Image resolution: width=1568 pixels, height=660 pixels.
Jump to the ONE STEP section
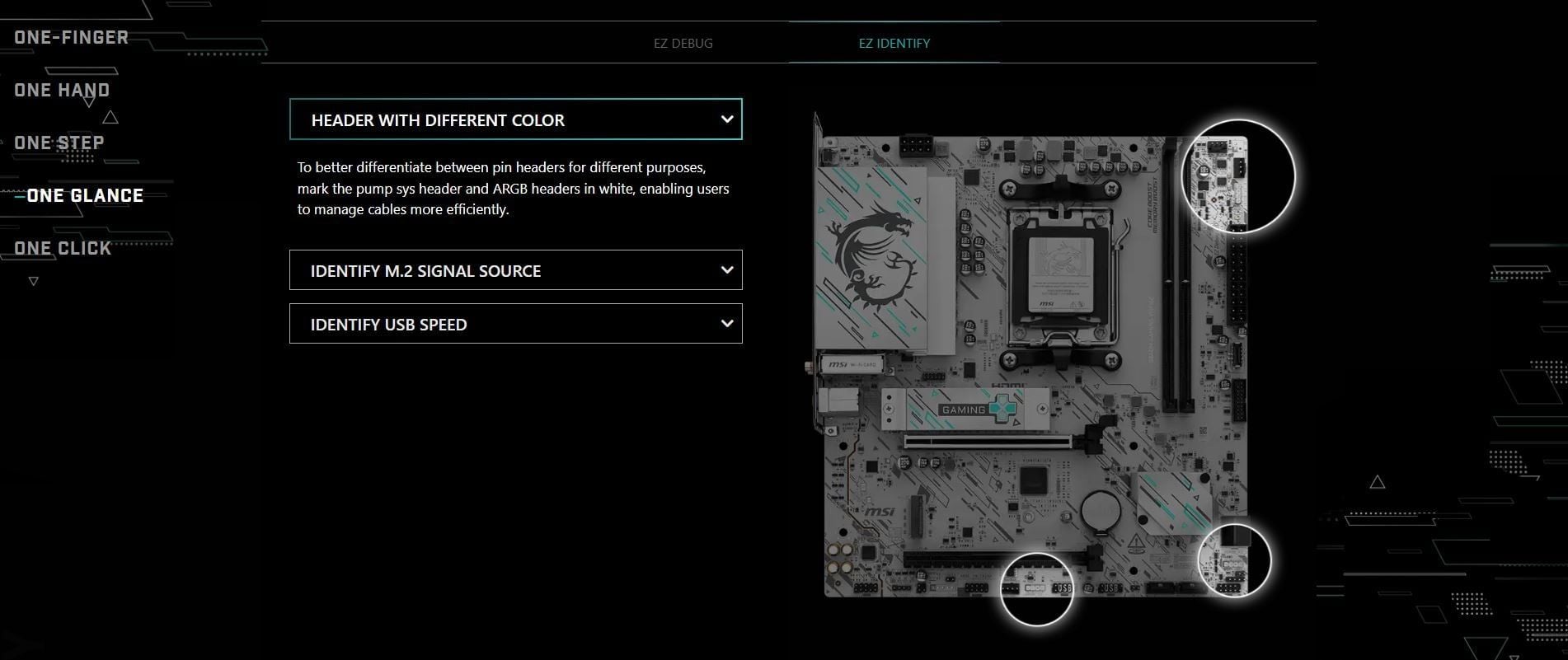point(59,143)
